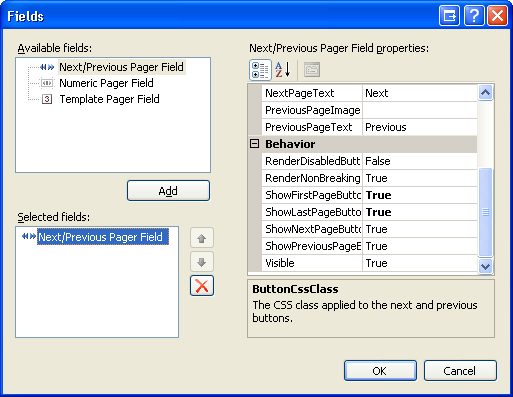Click the property grid scrollbar thumb
Viewport: 513px width, 397px height.
pyautogui.click(x=485, y=212)
